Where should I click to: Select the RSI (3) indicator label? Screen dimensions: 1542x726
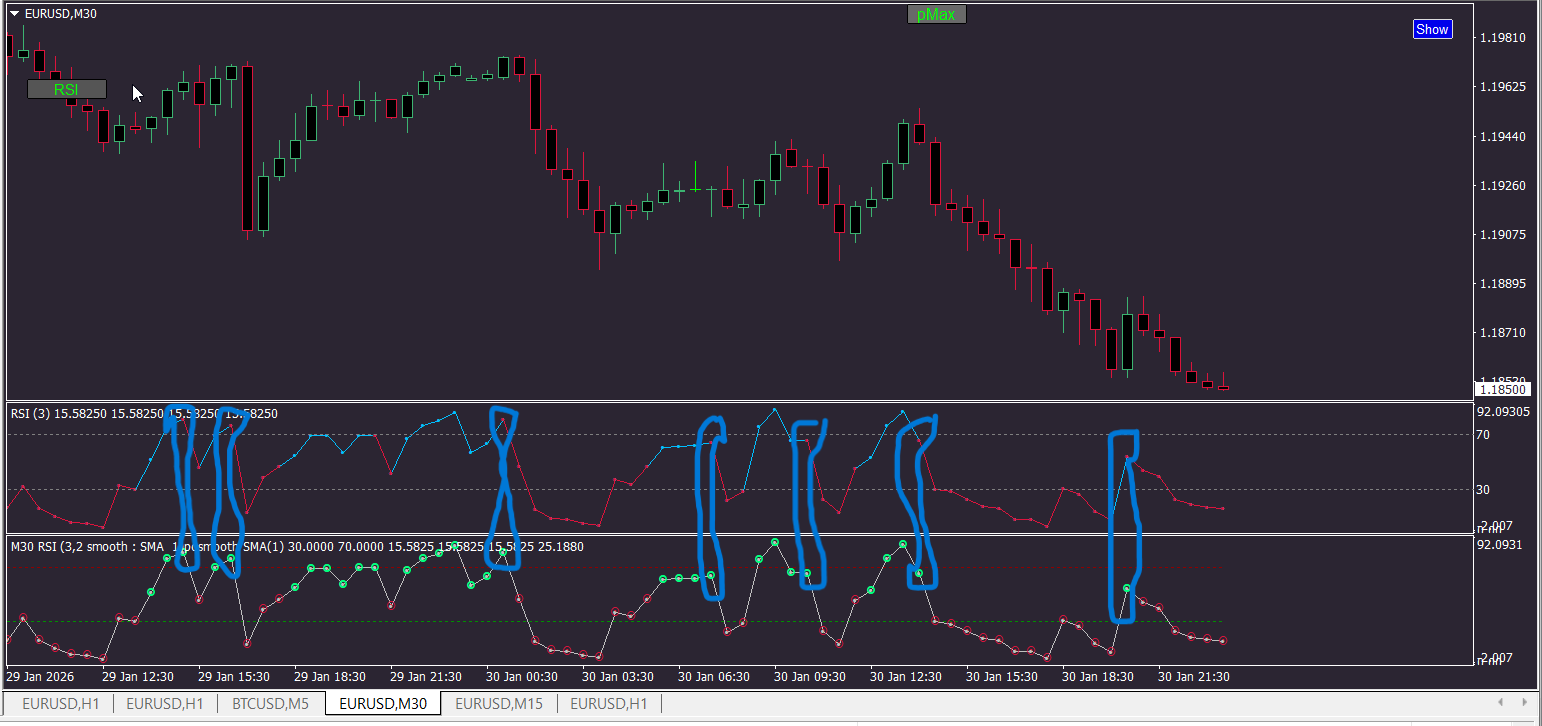tap(144, 413)
